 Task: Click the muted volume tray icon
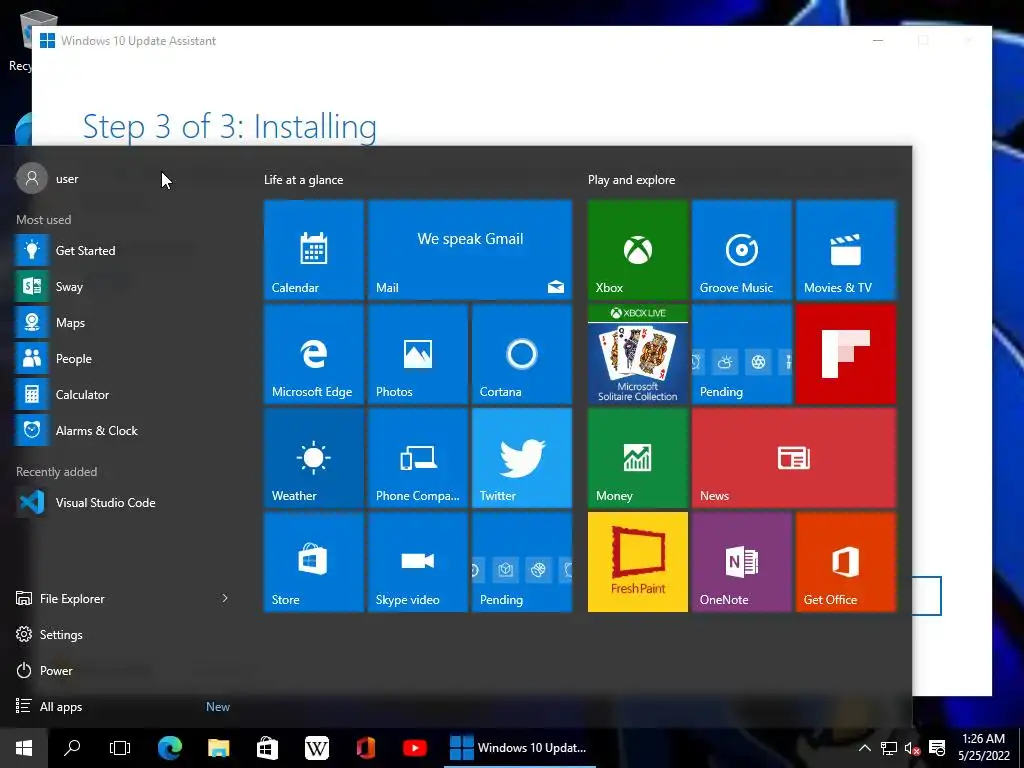912,748
